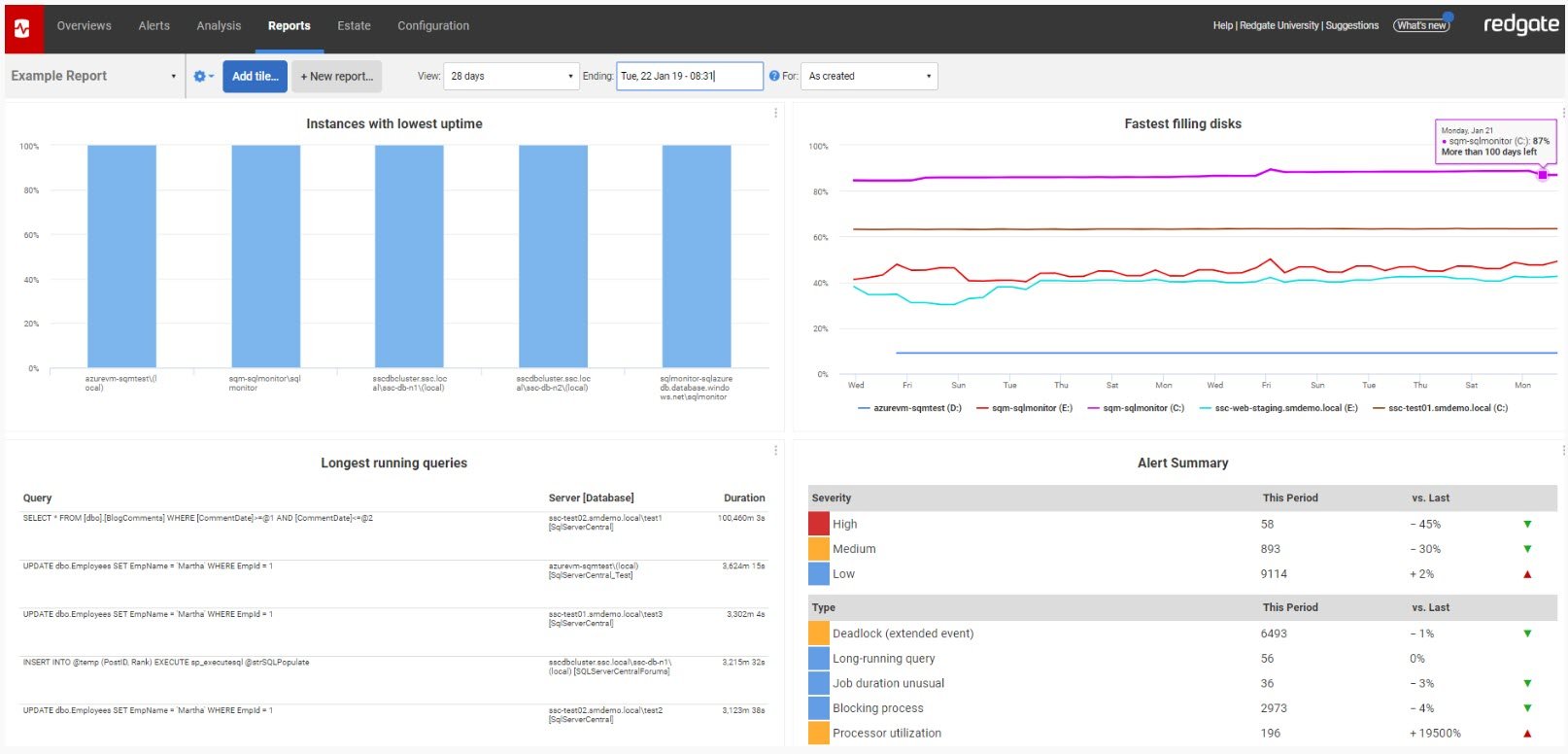
Task: Click the sqlmonitor-sqlazuredb uptime bar
Action: click(x=697, y=257)
